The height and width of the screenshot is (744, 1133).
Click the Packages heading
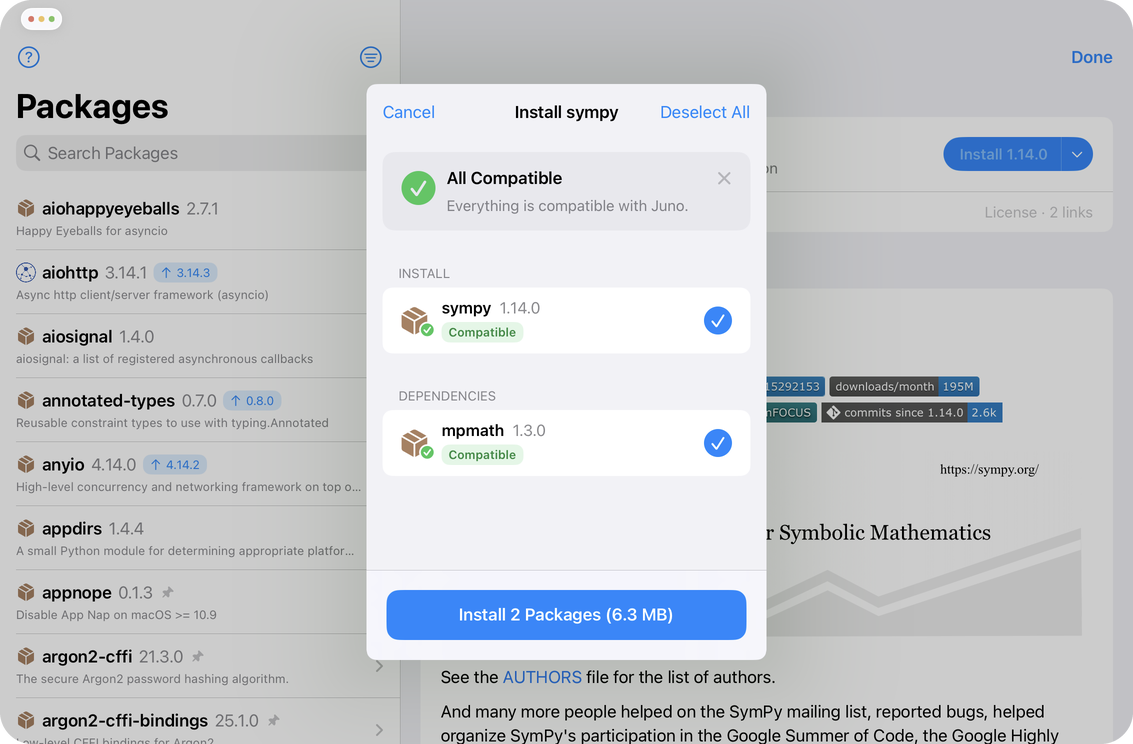[x=92, y=107]
